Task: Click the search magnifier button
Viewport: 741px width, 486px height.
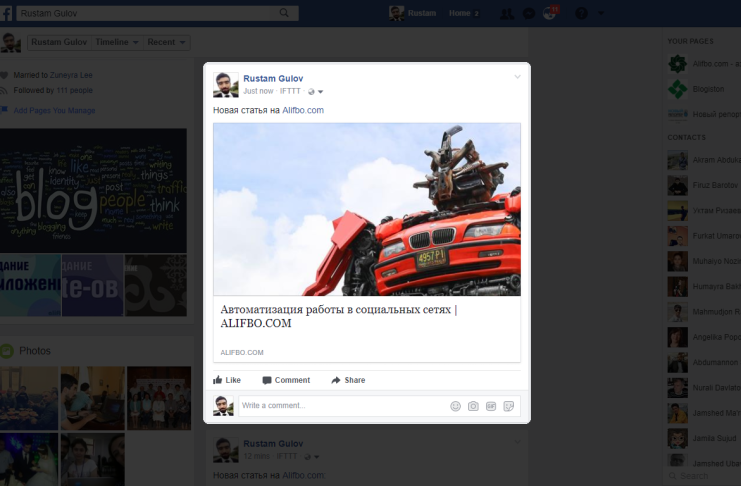Action: point(284,13)
